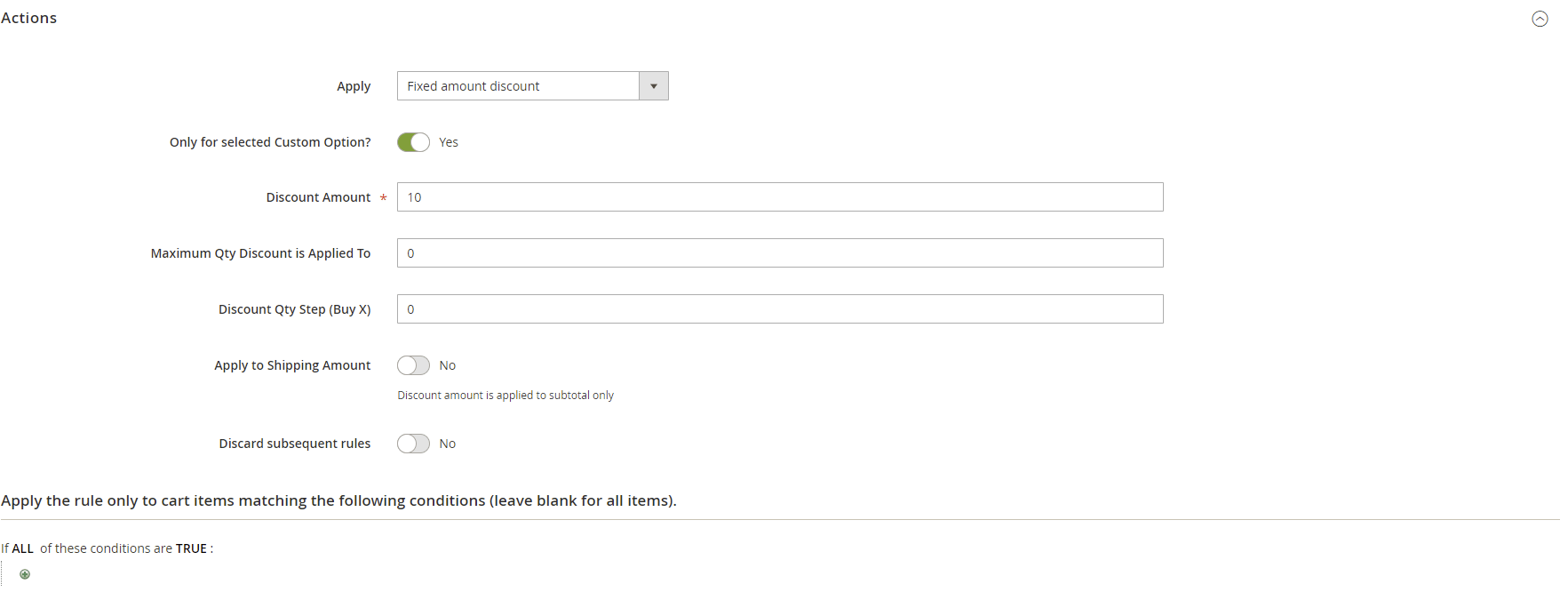Click the 'Maximum Qty Discount is Applied To' label
This screenshot has height=592, width=1568.
coord(260,253)
